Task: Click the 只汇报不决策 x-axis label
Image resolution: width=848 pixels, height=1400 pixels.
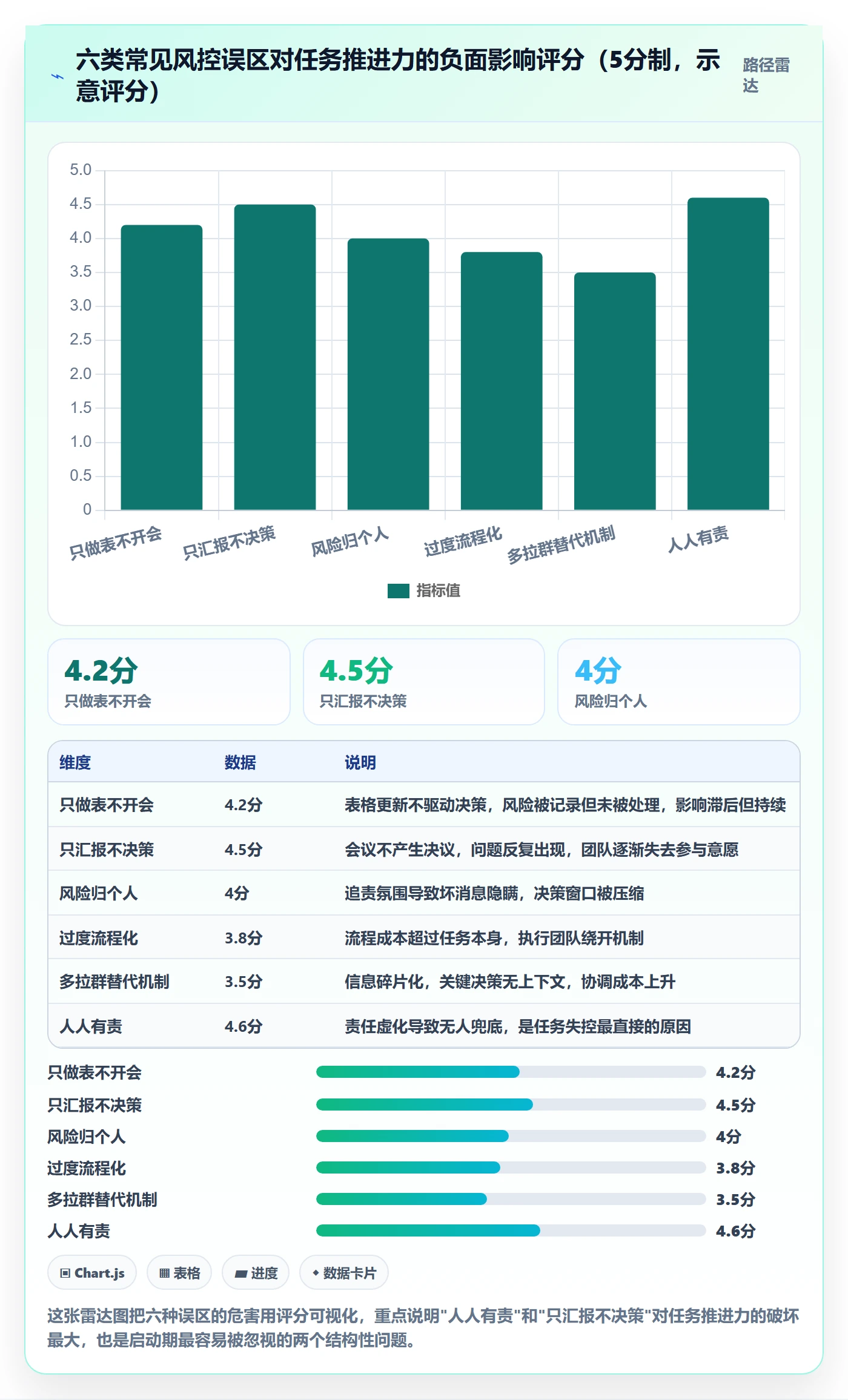Action: tap(230, 543)
